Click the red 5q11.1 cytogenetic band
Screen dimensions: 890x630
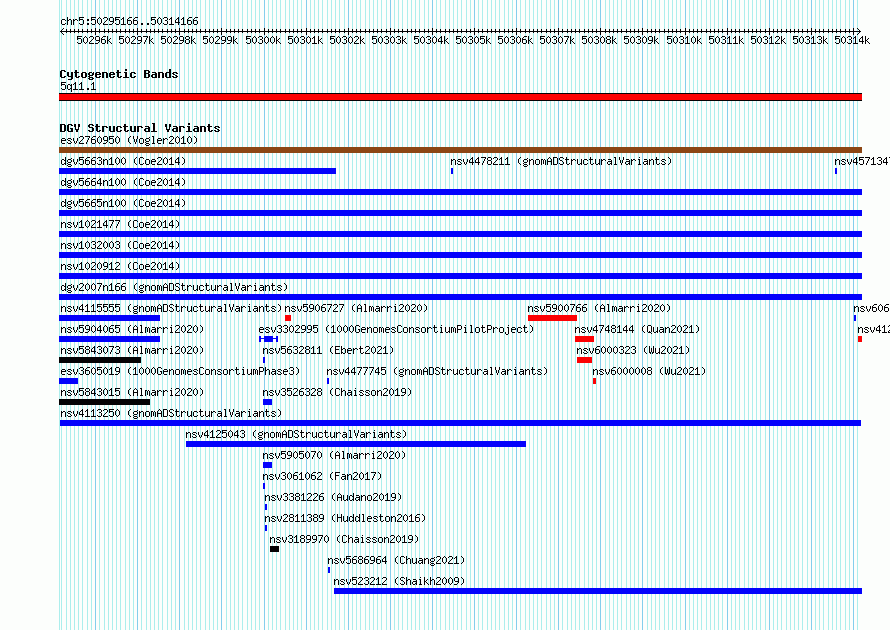tap(460, 97)
